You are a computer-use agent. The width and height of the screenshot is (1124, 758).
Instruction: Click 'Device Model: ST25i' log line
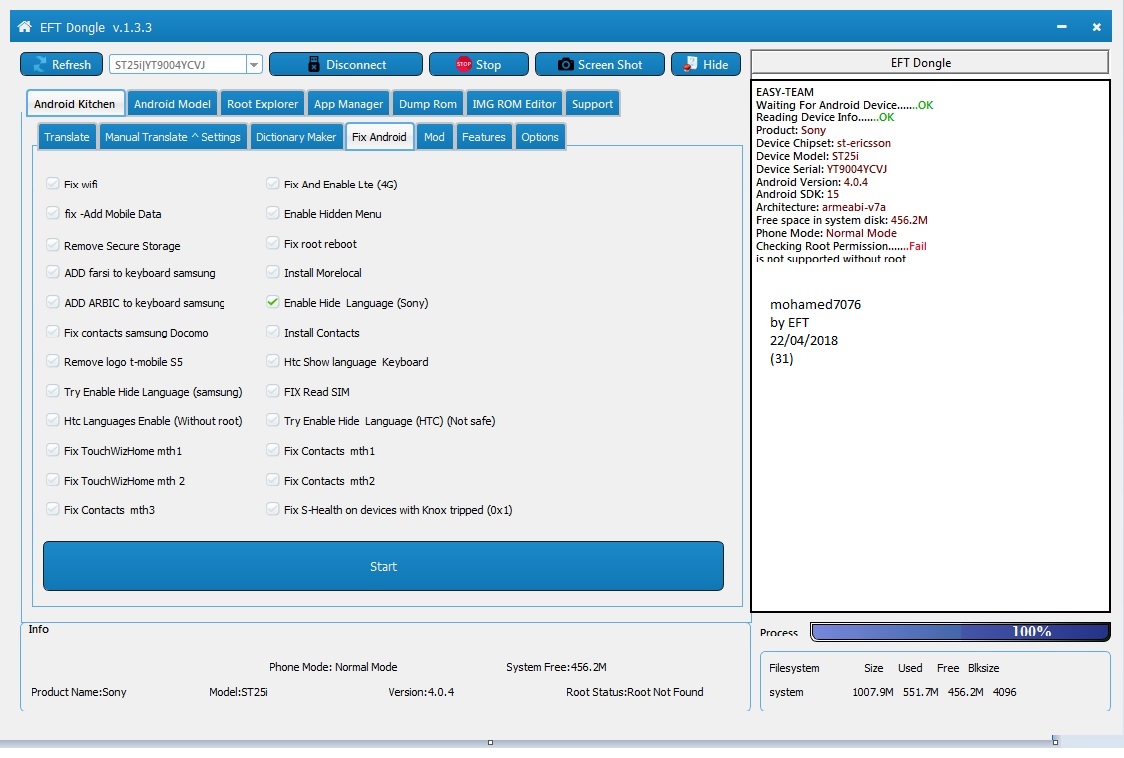(x=807, y=156)
